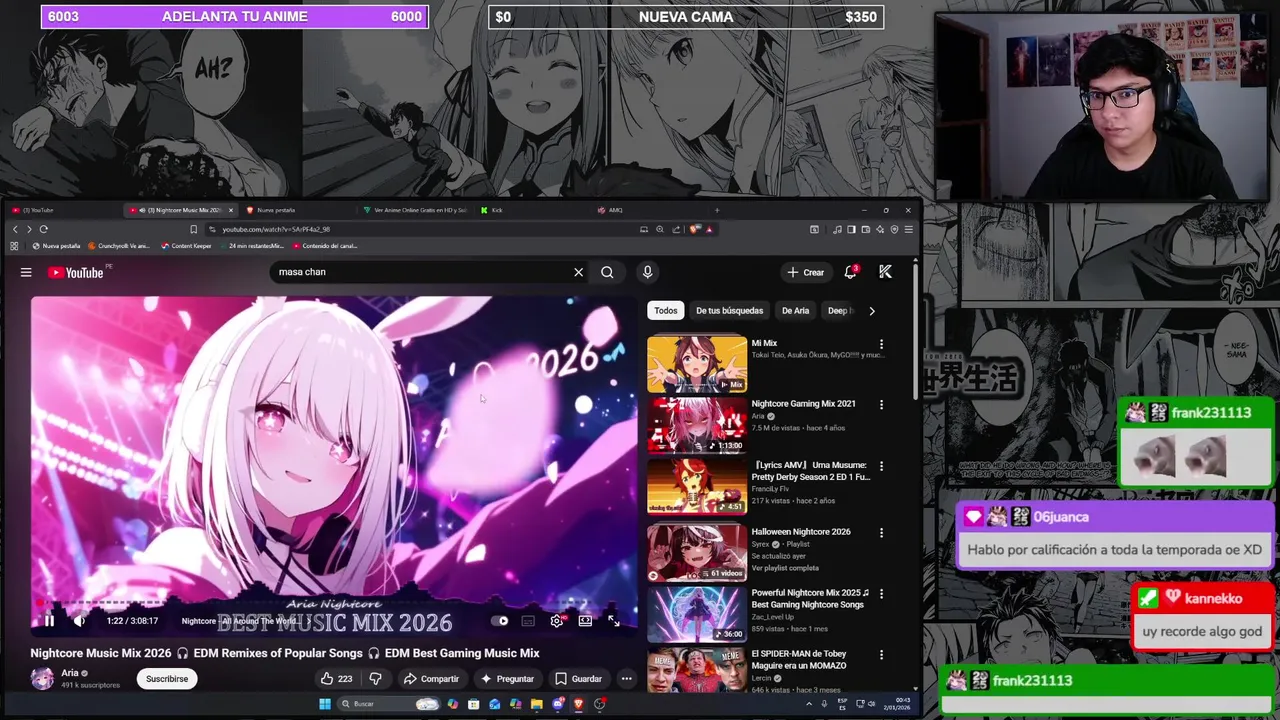
Task: Open 'Powerful Nightcore Mix 2025' thumbnail
Action: tap(697, 614)
